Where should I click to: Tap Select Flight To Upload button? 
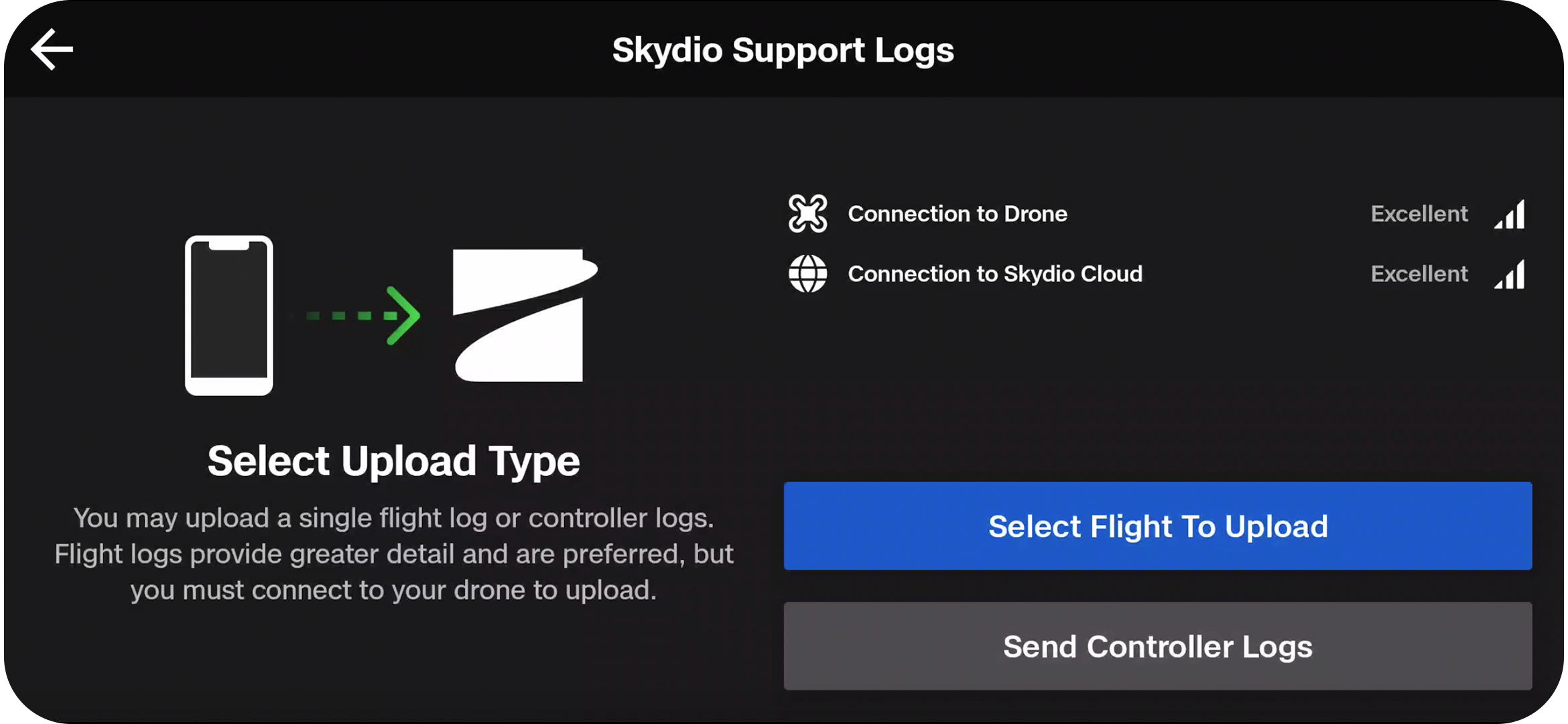[1158, 526]
